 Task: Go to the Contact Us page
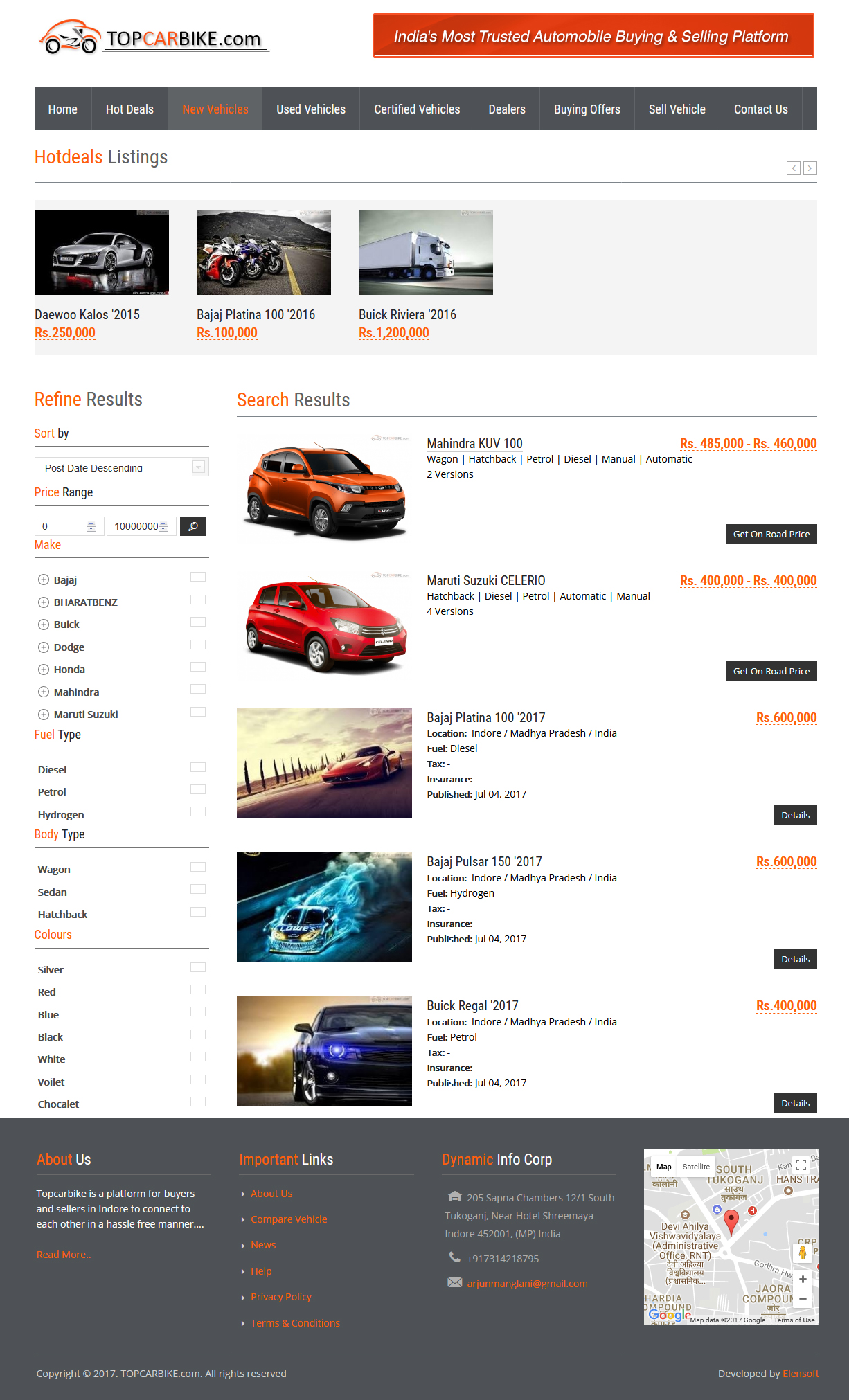760,109
